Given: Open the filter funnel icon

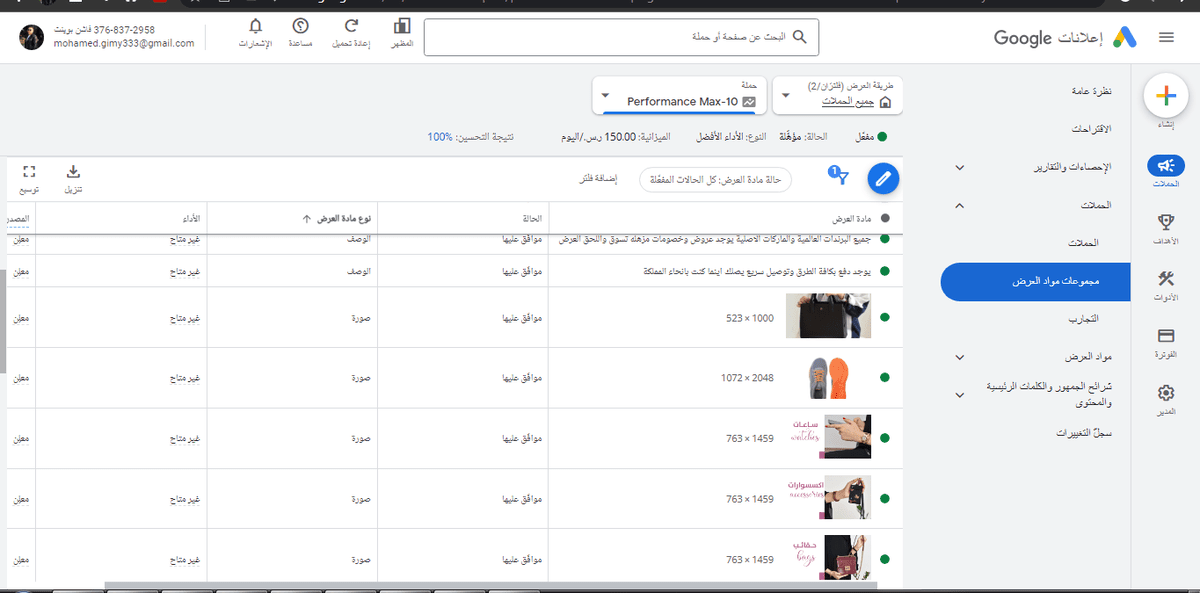Looking at the screenshot, I should 840,178.
